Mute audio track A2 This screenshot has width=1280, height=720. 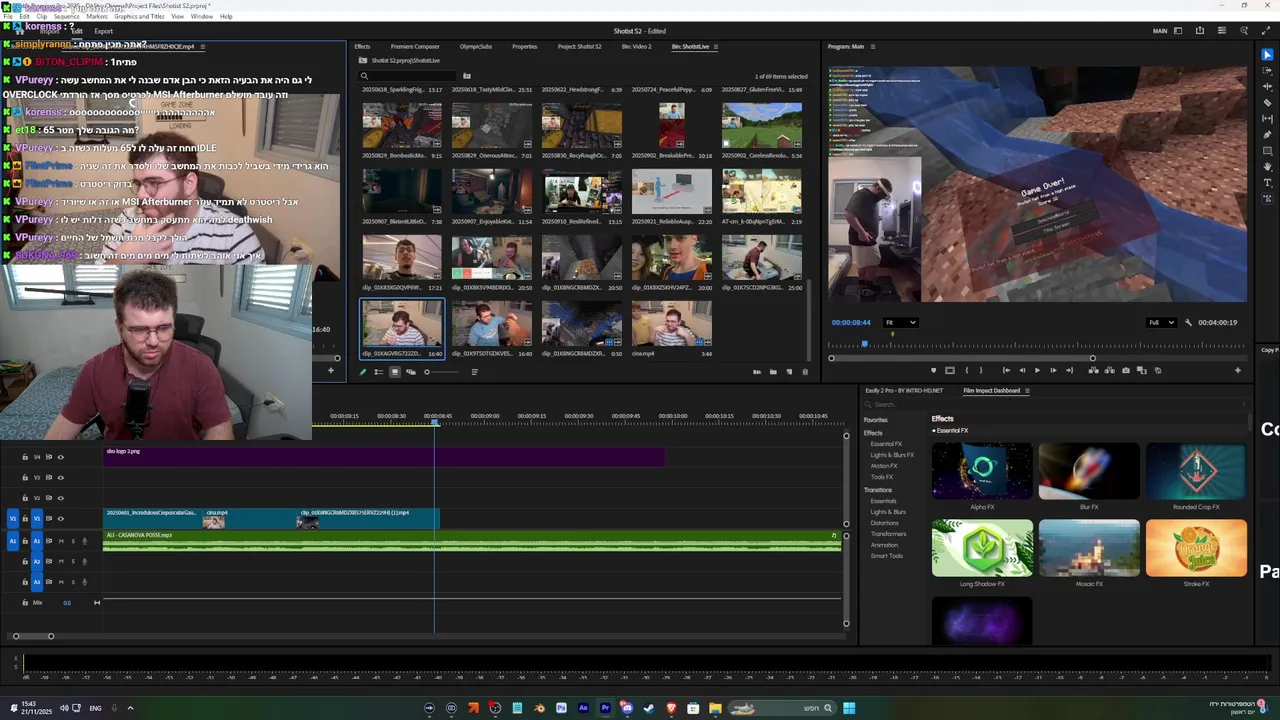61,561
